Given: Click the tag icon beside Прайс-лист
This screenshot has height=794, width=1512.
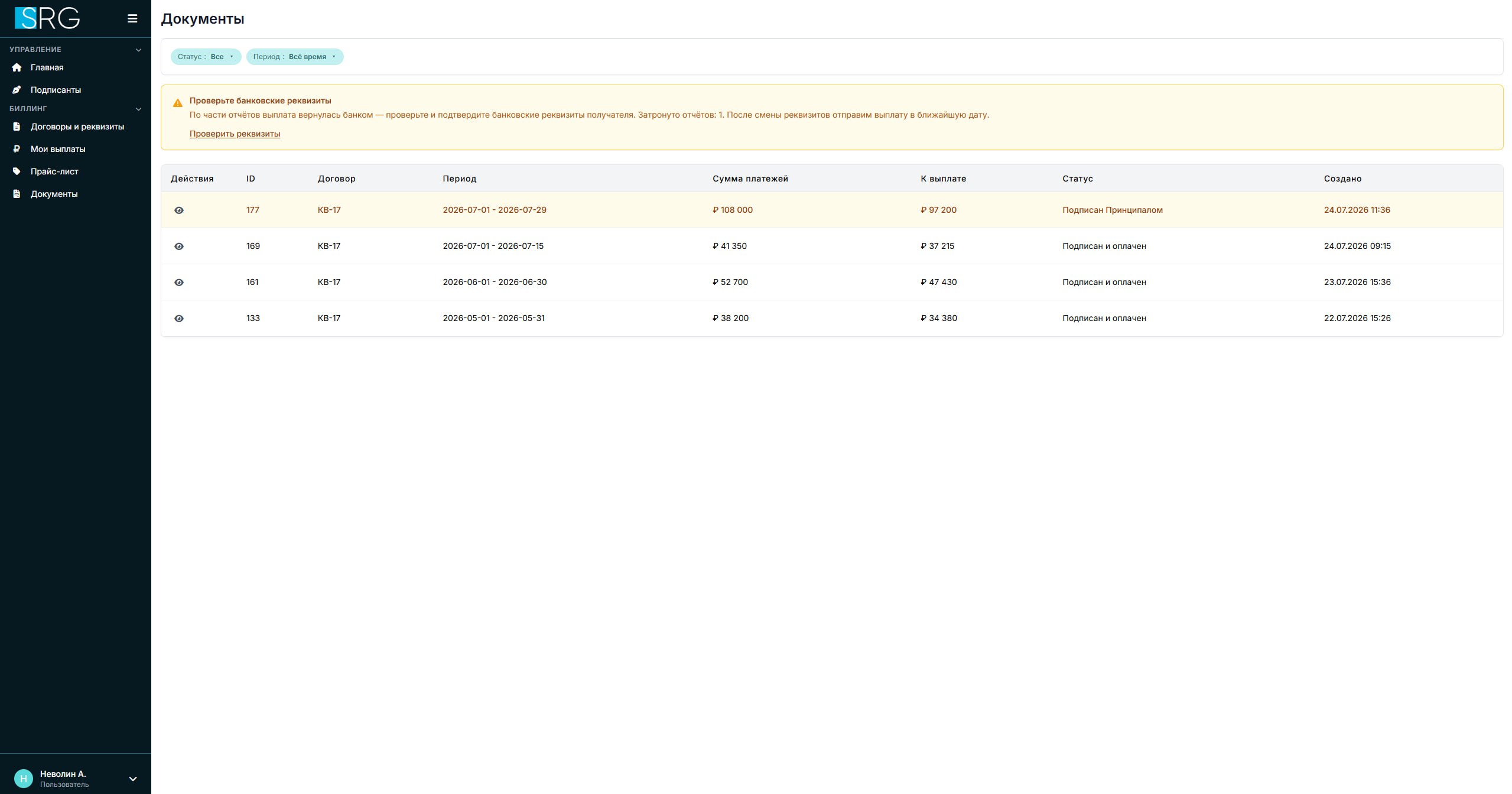Looking at the screenshot, I should point(17,171).
